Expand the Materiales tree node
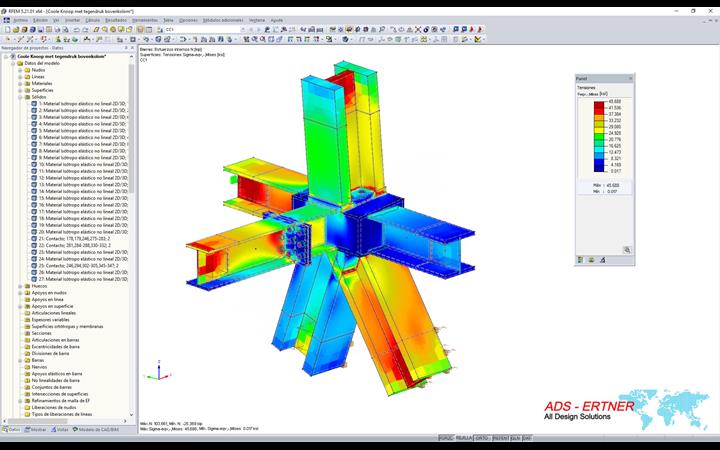 (x=20, y=84)
